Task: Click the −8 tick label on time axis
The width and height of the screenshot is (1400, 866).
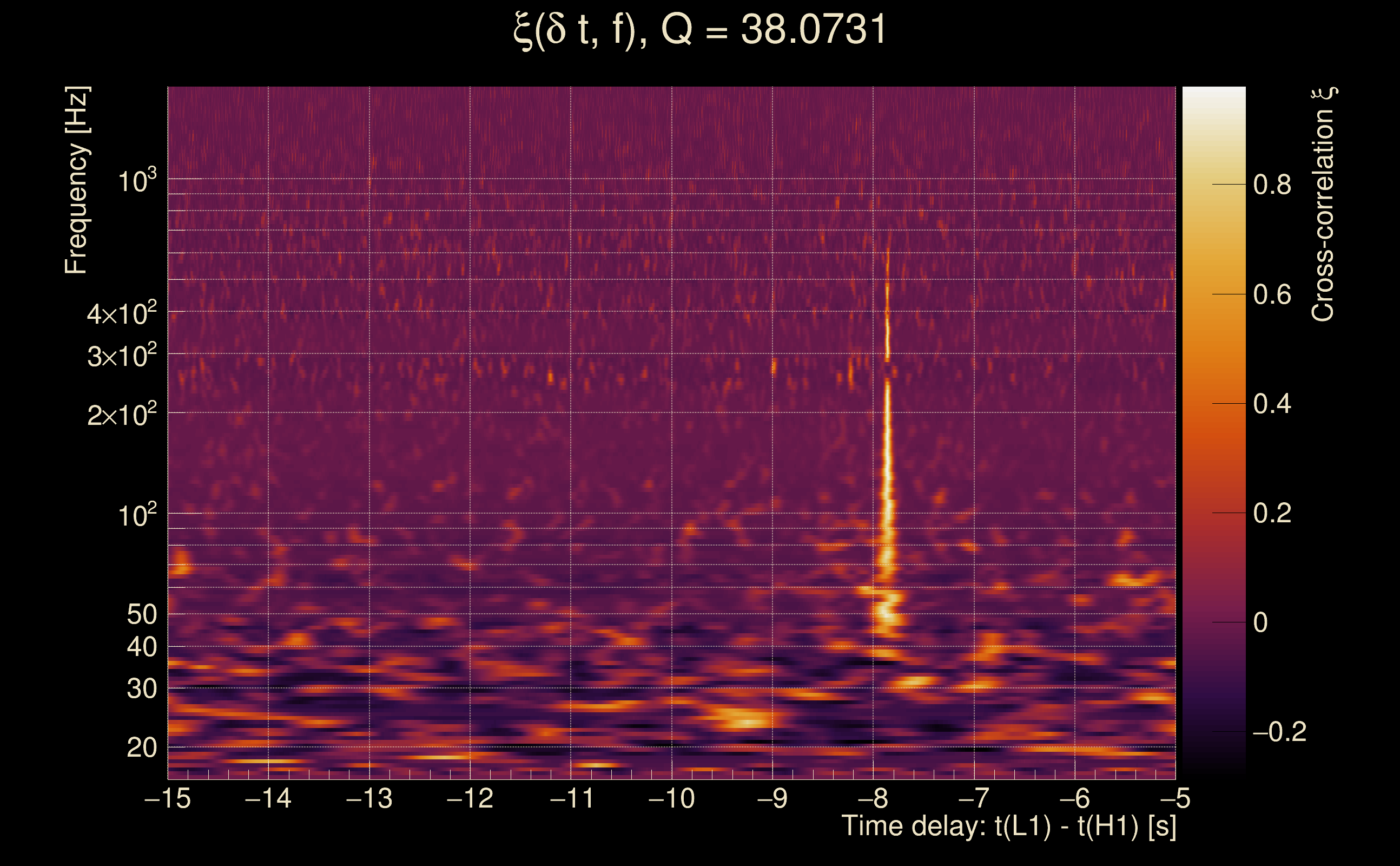Action: pos(872,798)
